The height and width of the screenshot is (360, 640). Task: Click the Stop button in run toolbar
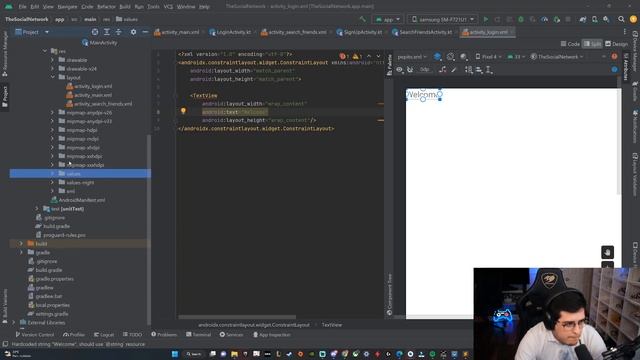tap(568, 19)
